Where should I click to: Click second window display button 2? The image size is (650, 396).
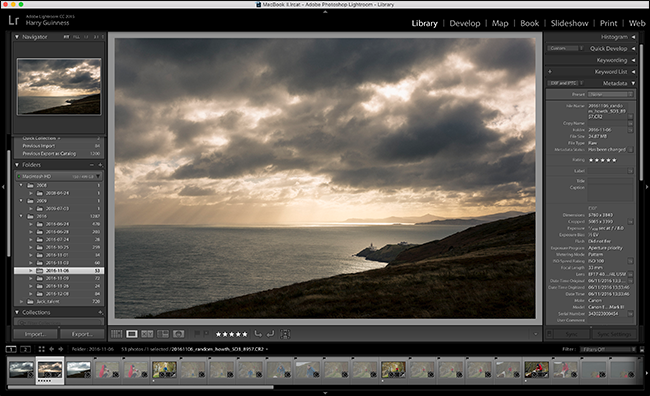(25, 349)
